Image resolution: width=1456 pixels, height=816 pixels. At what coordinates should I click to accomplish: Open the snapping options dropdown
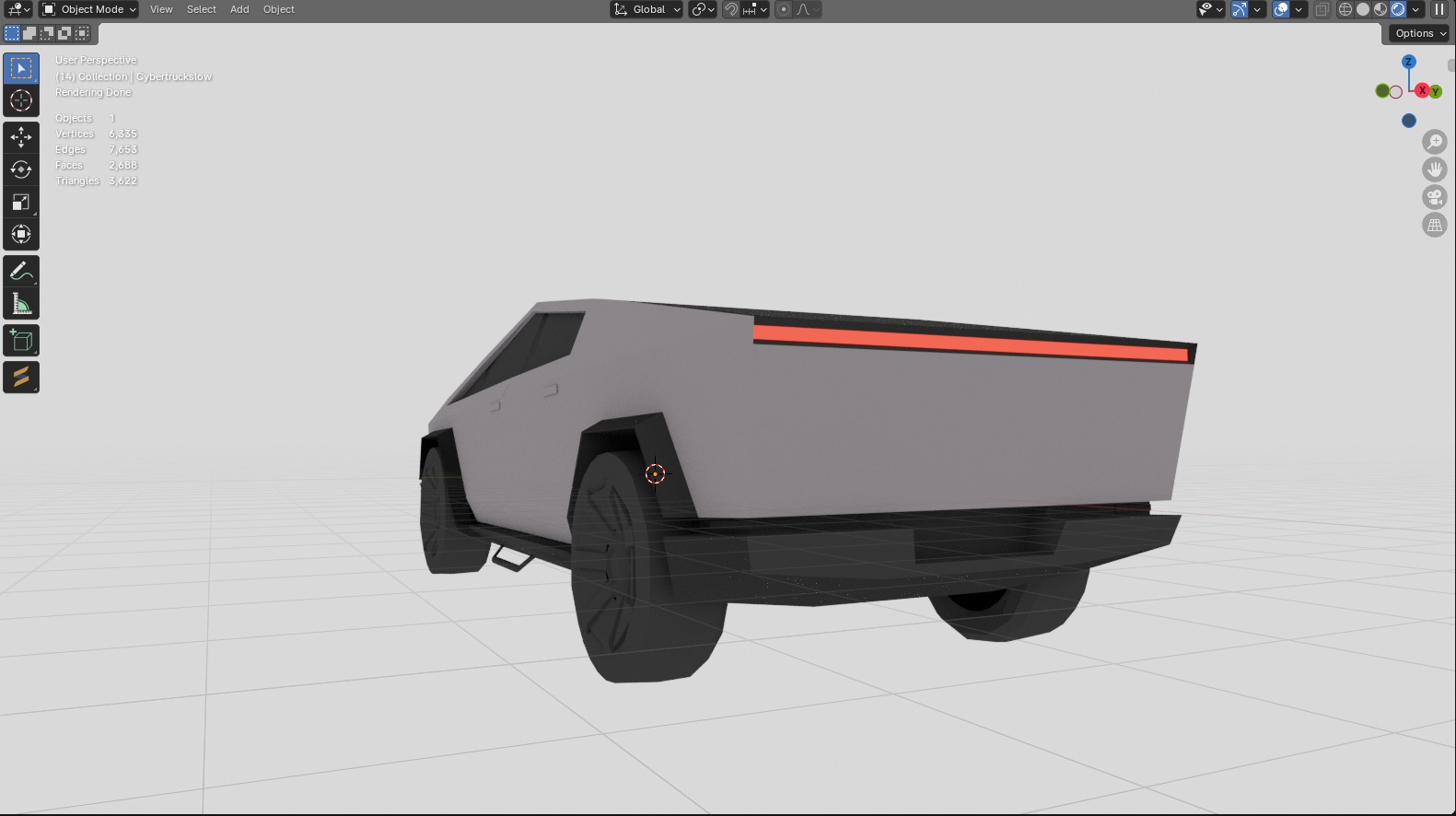[755, 9]
